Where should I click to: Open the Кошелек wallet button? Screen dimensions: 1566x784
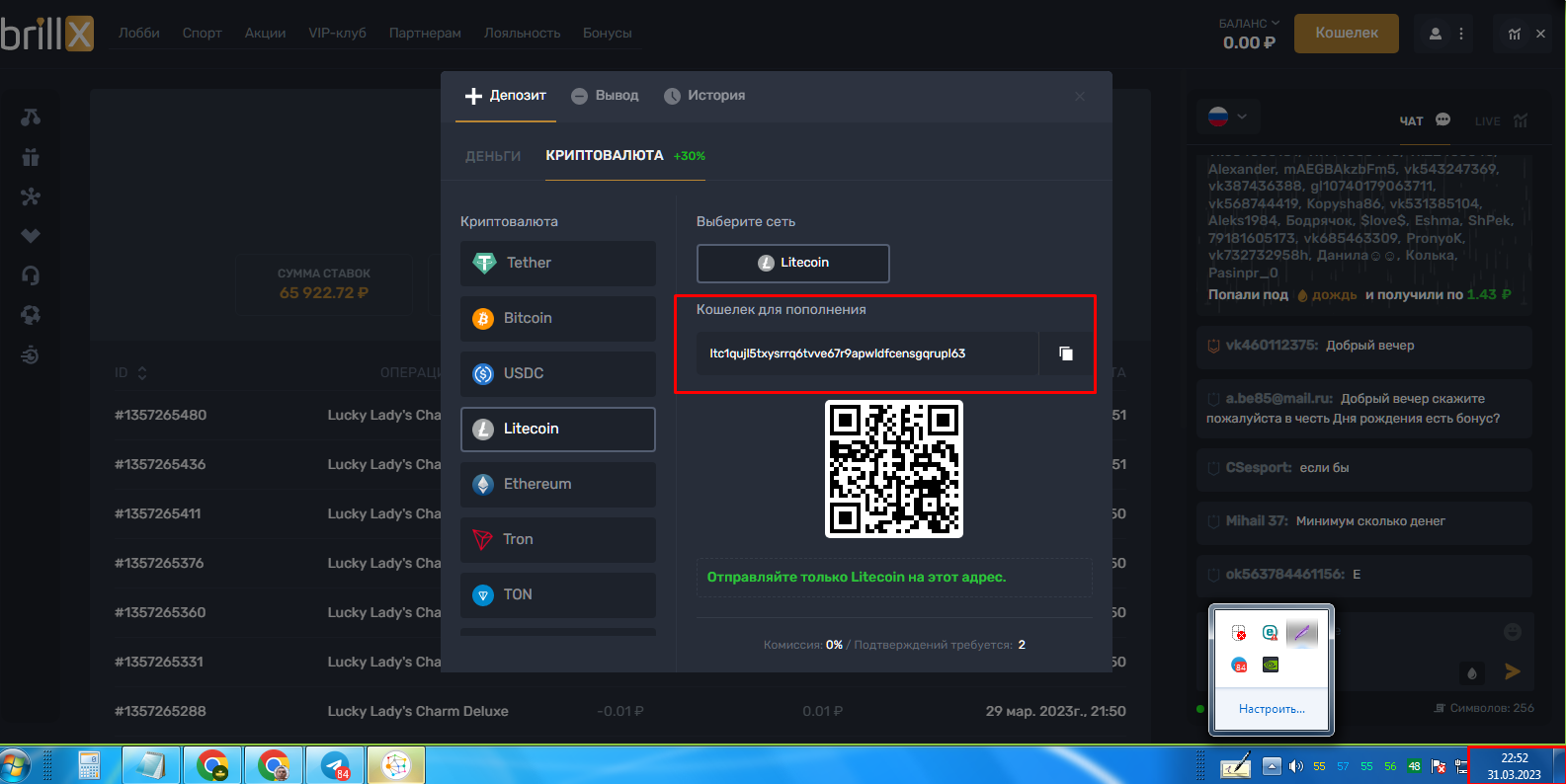coord(1347,33)
